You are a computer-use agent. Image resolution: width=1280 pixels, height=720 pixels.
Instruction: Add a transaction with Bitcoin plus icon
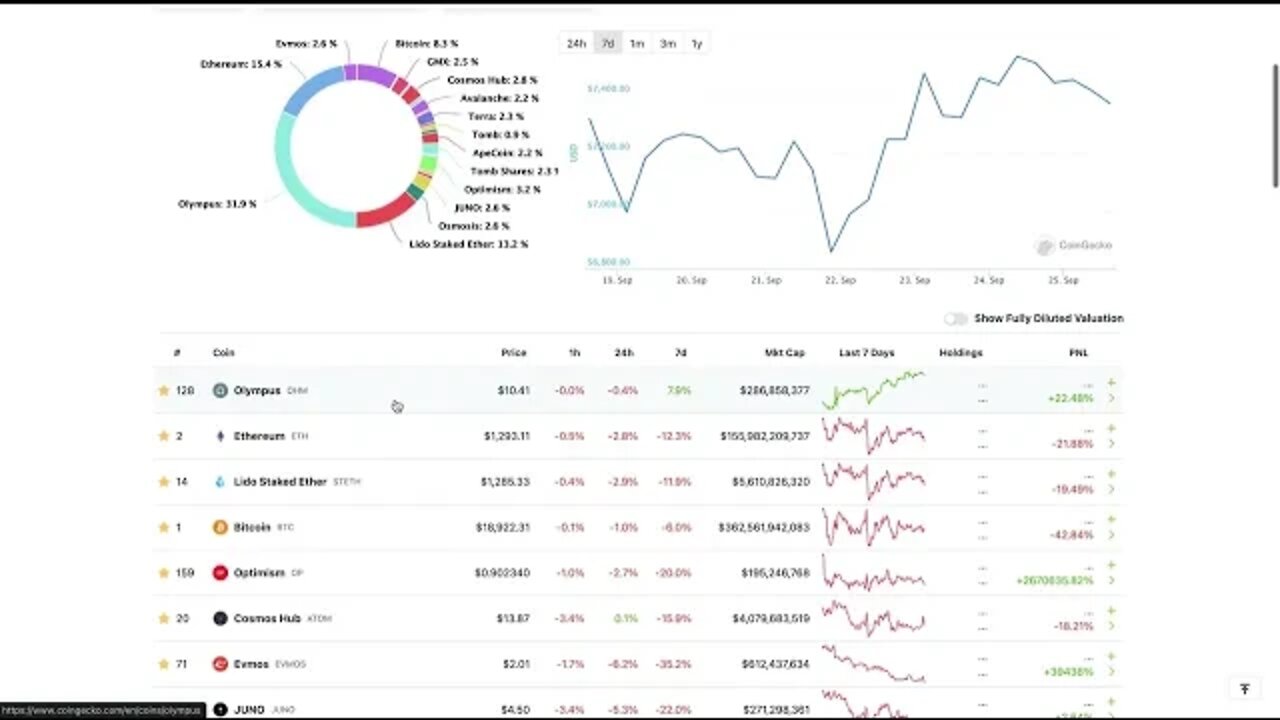[1111, 519]
